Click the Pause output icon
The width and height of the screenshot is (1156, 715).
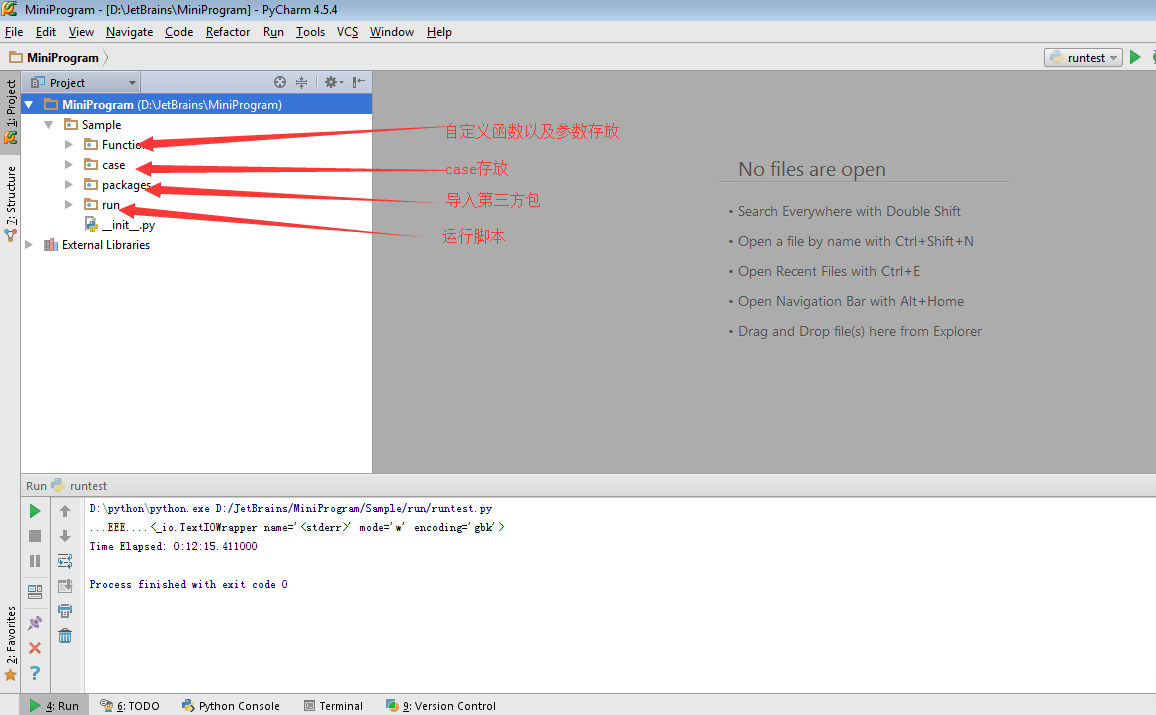coord(35,561)
